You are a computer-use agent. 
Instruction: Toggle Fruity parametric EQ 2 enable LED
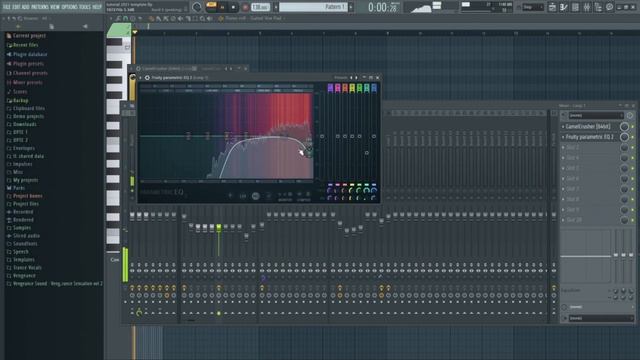coord(633,137)
